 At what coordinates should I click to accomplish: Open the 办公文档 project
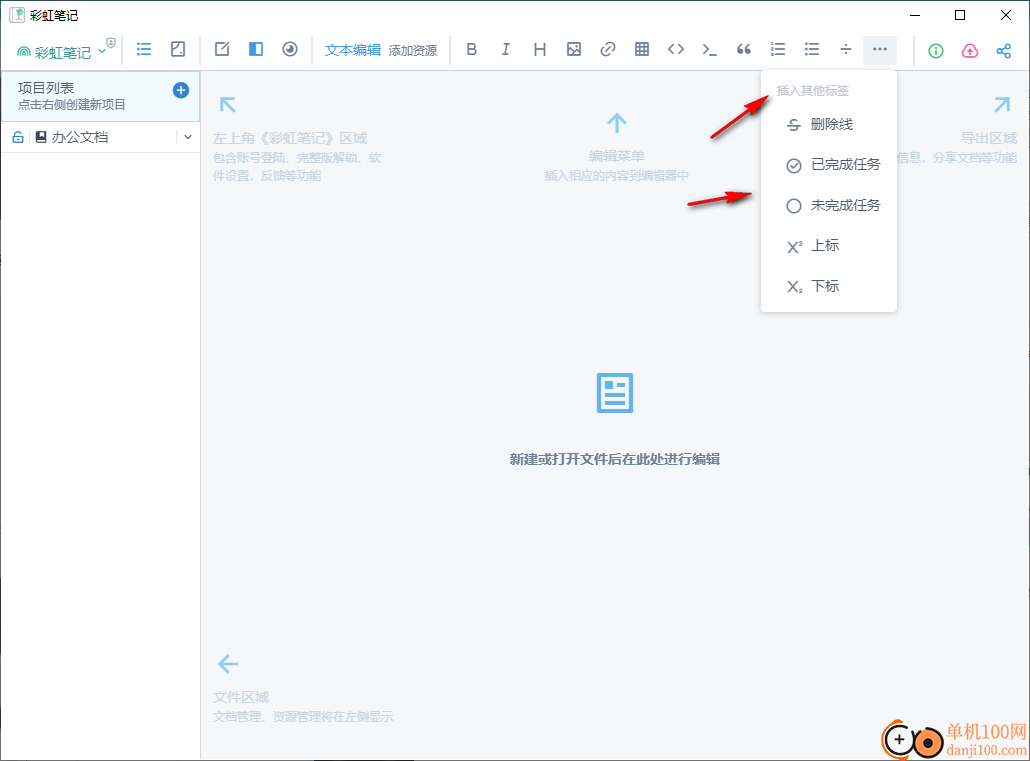pyautogui.click(x=79, y=137)
